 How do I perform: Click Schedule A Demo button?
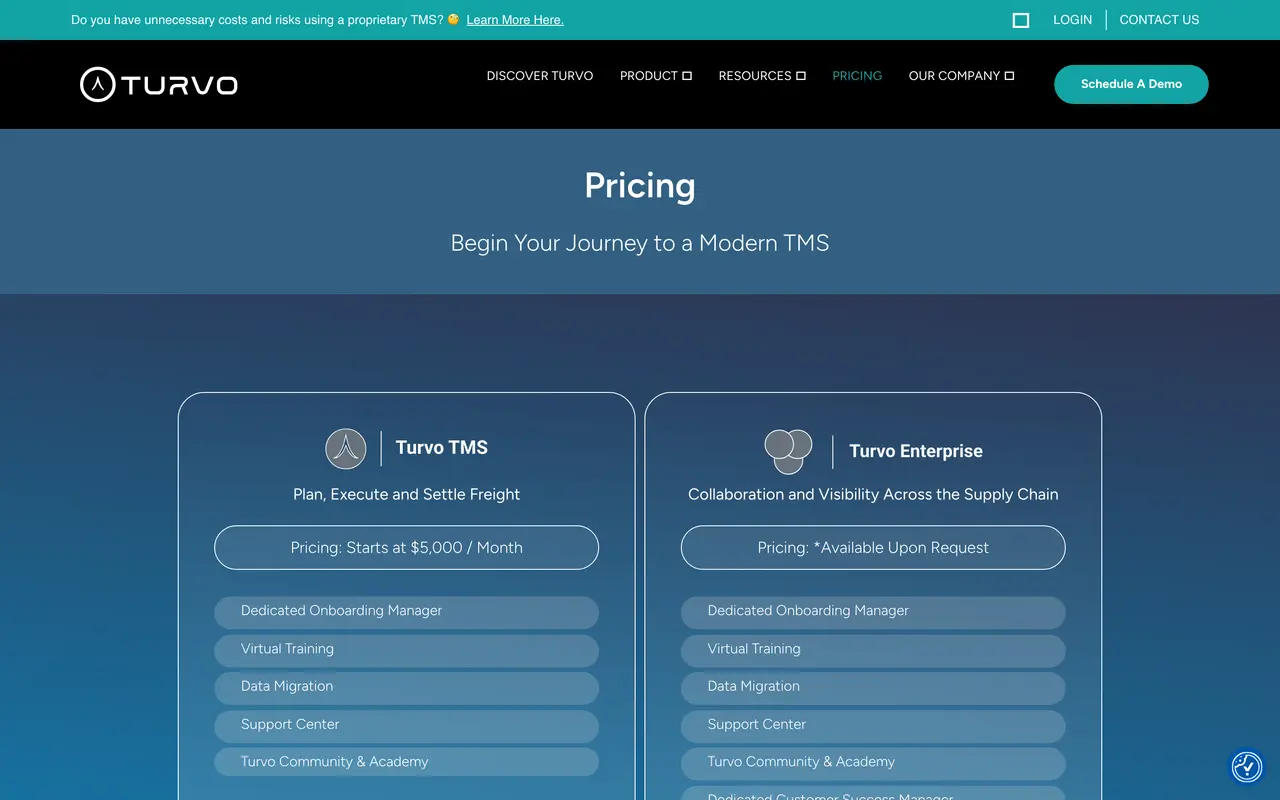point(1131,84)
